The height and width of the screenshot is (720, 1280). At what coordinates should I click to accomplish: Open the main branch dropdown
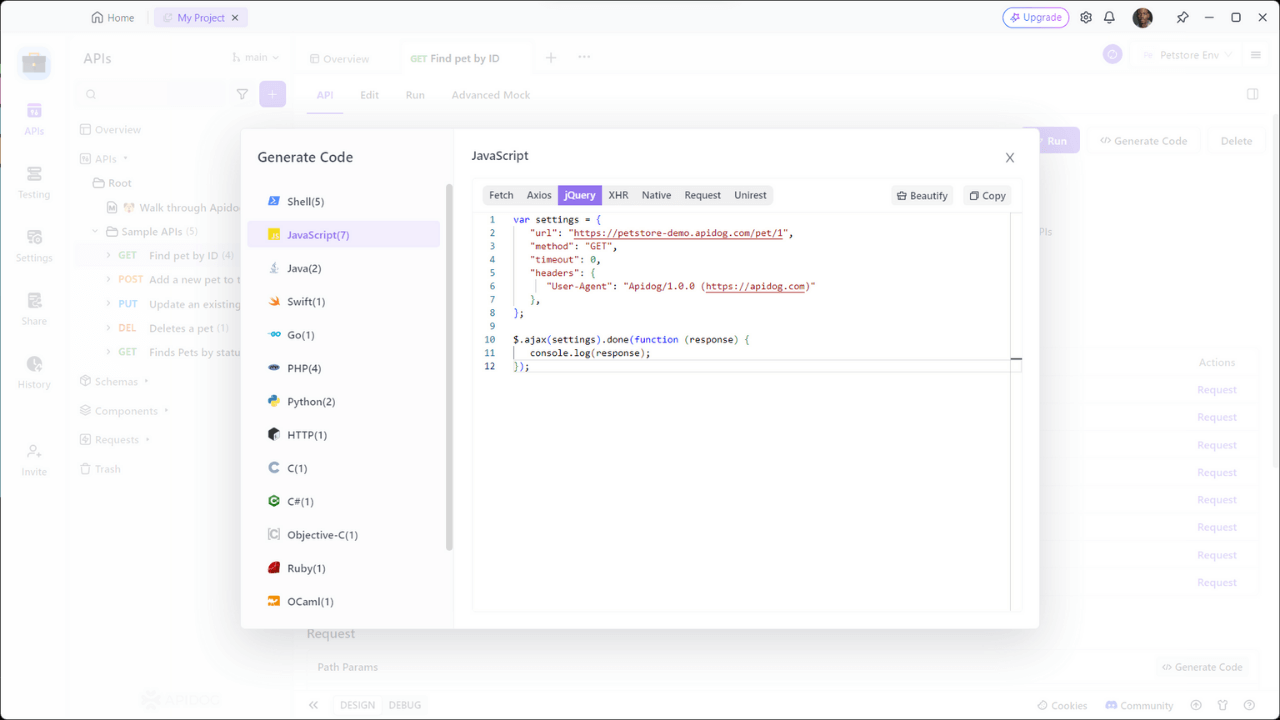click(255, 58)
